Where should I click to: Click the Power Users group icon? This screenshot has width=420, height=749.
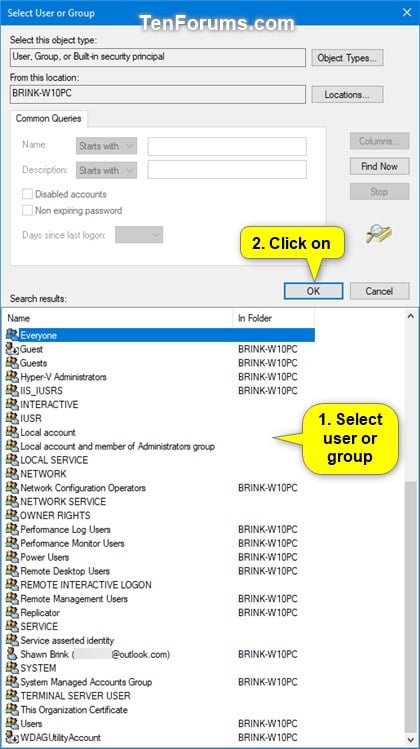click(12, 556)
